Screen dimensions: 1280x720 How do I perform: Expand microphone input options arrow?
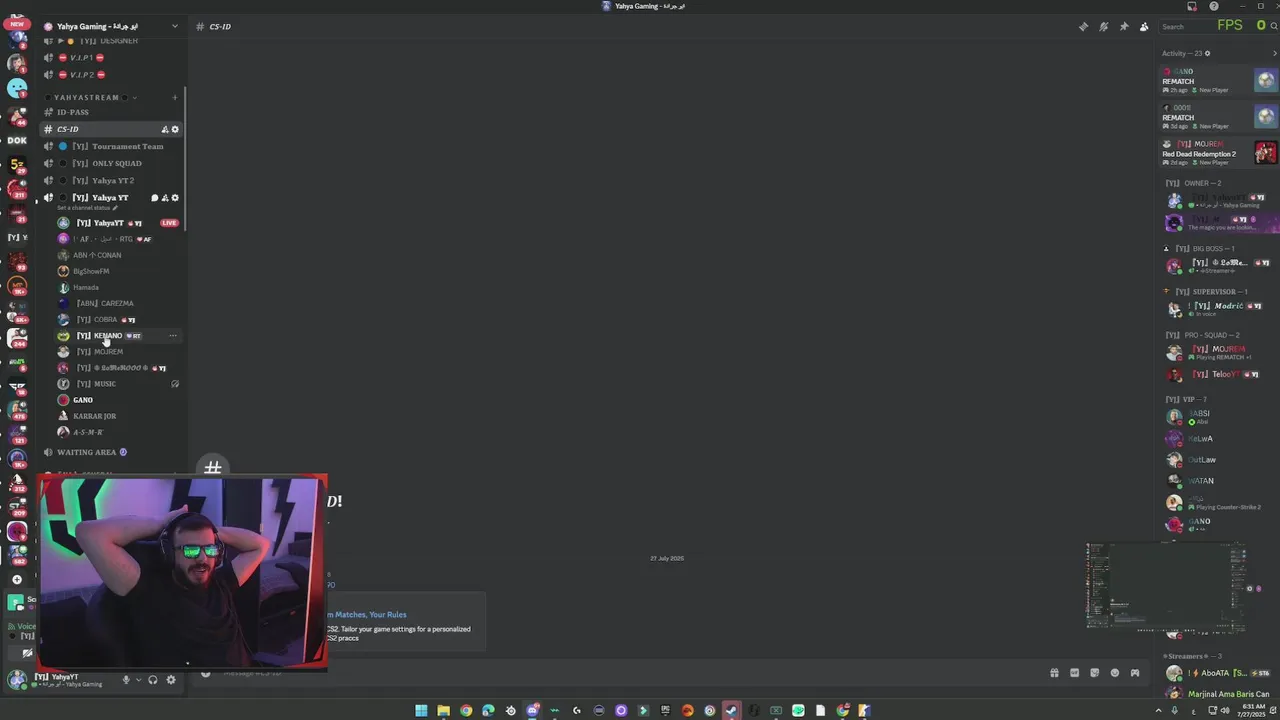pyautogui.click(x=137, y=680)
